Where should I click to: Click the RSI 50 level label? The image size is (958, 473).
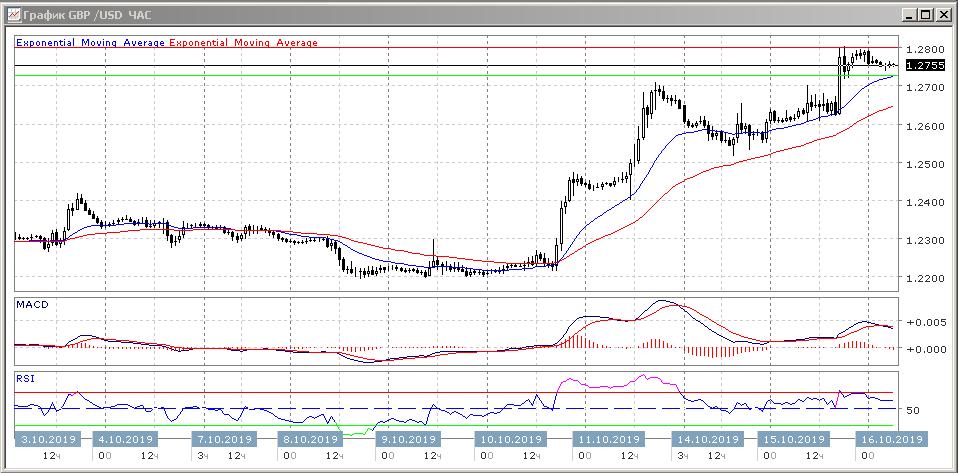pos(914,409)
